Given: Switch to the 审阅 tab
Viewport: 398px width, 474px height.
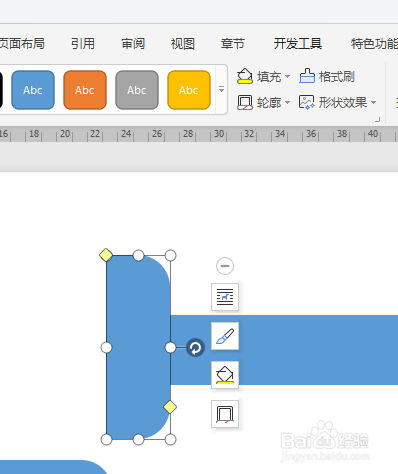Looking at the screenshot, I should click(x=133, y=44).
